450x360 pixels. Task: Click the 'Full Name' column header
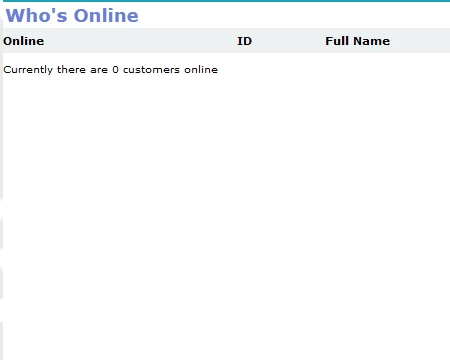[358, 41]
